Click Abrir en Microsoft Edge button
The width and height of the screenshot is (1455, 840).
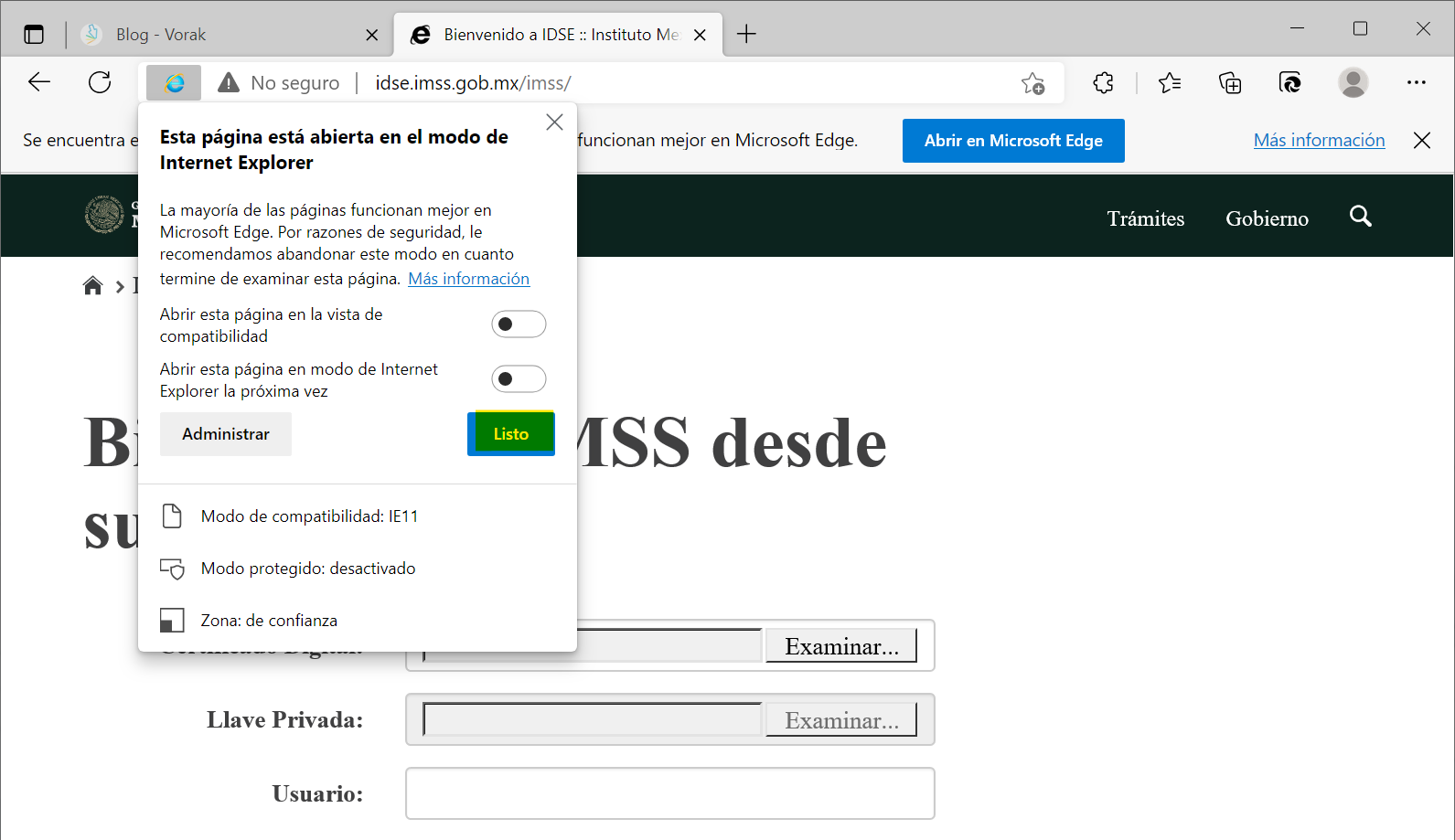(x=1013, y=141)
